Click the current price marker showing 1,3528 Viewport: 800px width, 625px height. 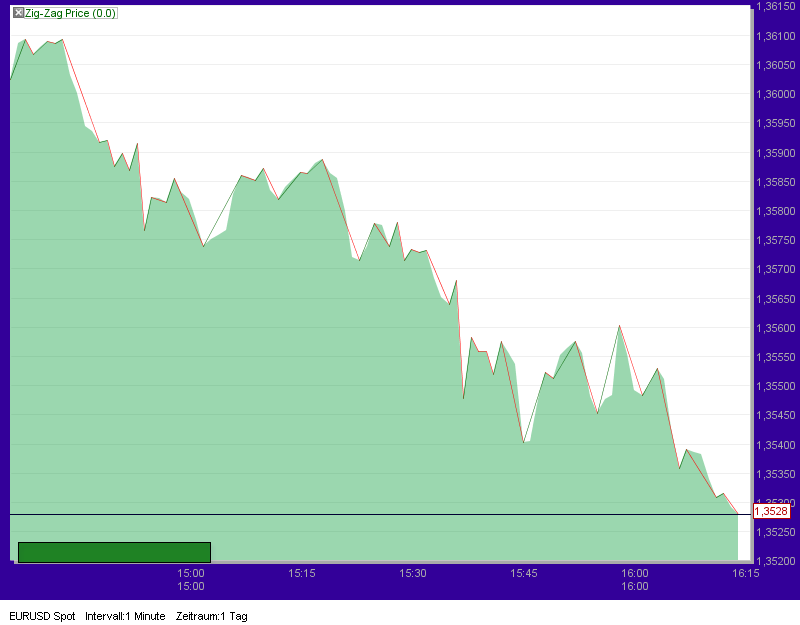[x=770, y=510]
